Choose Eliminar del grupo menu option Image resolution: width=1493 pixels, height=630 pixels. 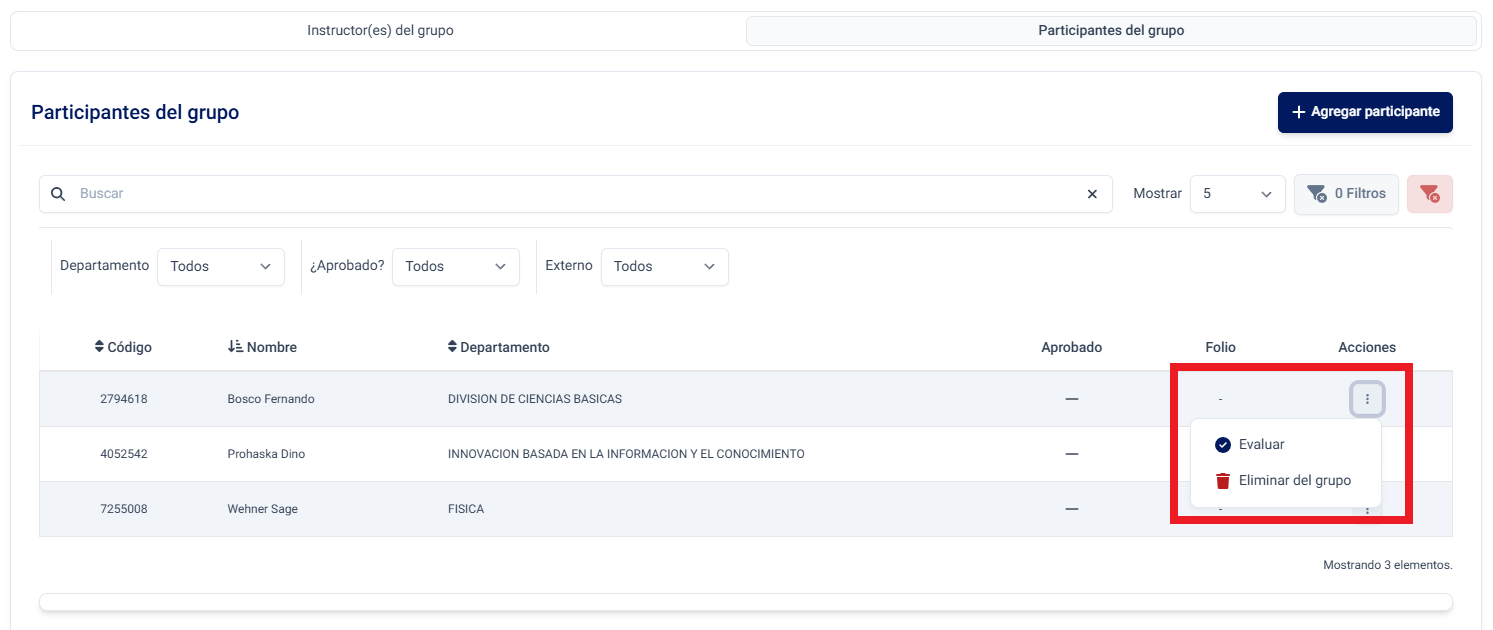click(1294, 481)
